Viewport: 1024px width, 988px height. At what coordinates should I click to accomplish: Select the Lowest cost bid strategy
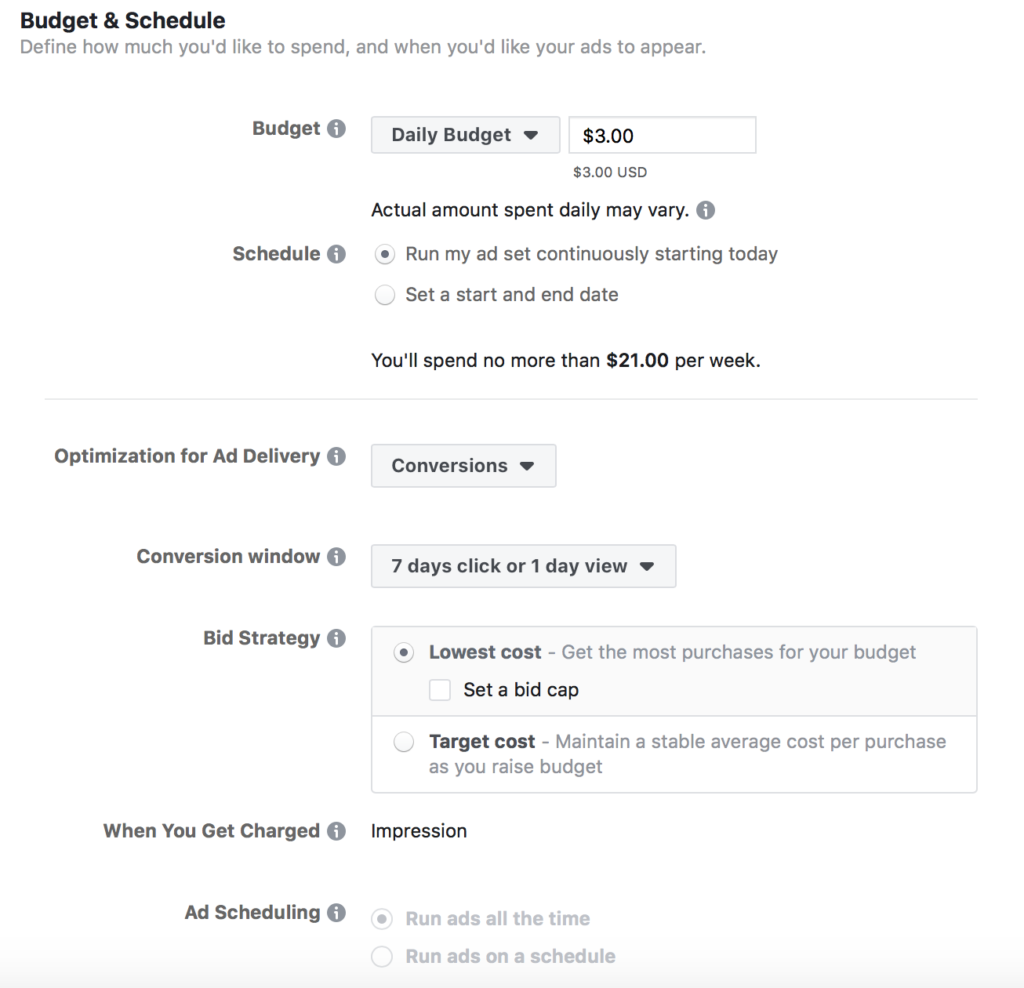pos(403,653)
